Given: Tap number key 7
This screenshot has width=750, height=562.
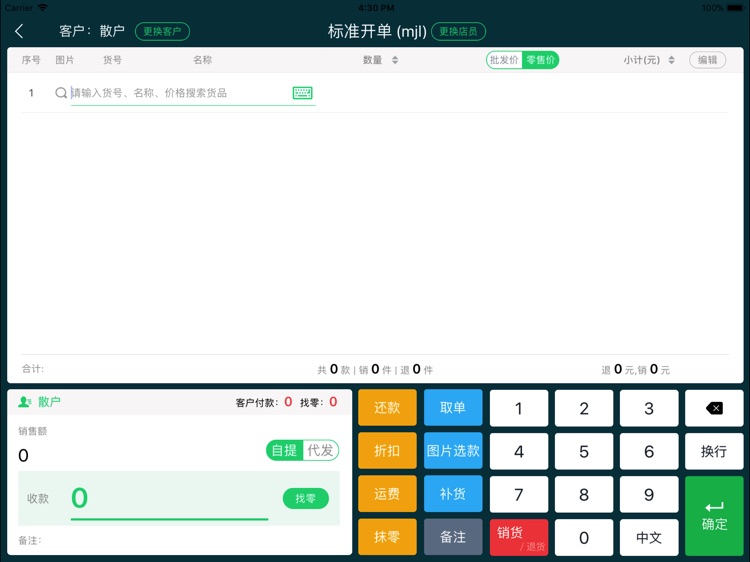Looking at the screenshot, I should tap(519, 494).
